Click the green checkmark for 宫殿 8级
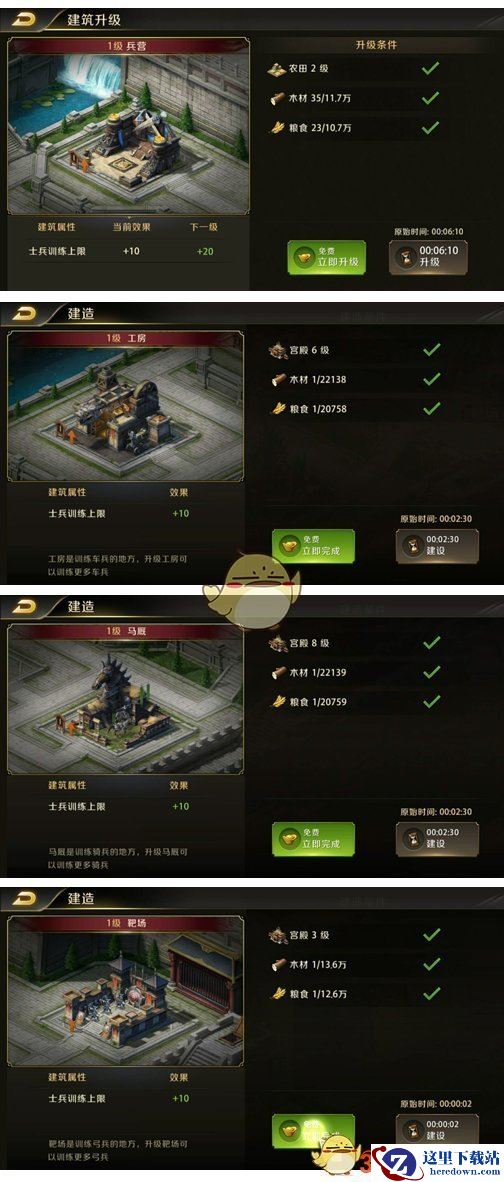Image resolution: width=504 pixels, height=1182 pixels. 432,642
